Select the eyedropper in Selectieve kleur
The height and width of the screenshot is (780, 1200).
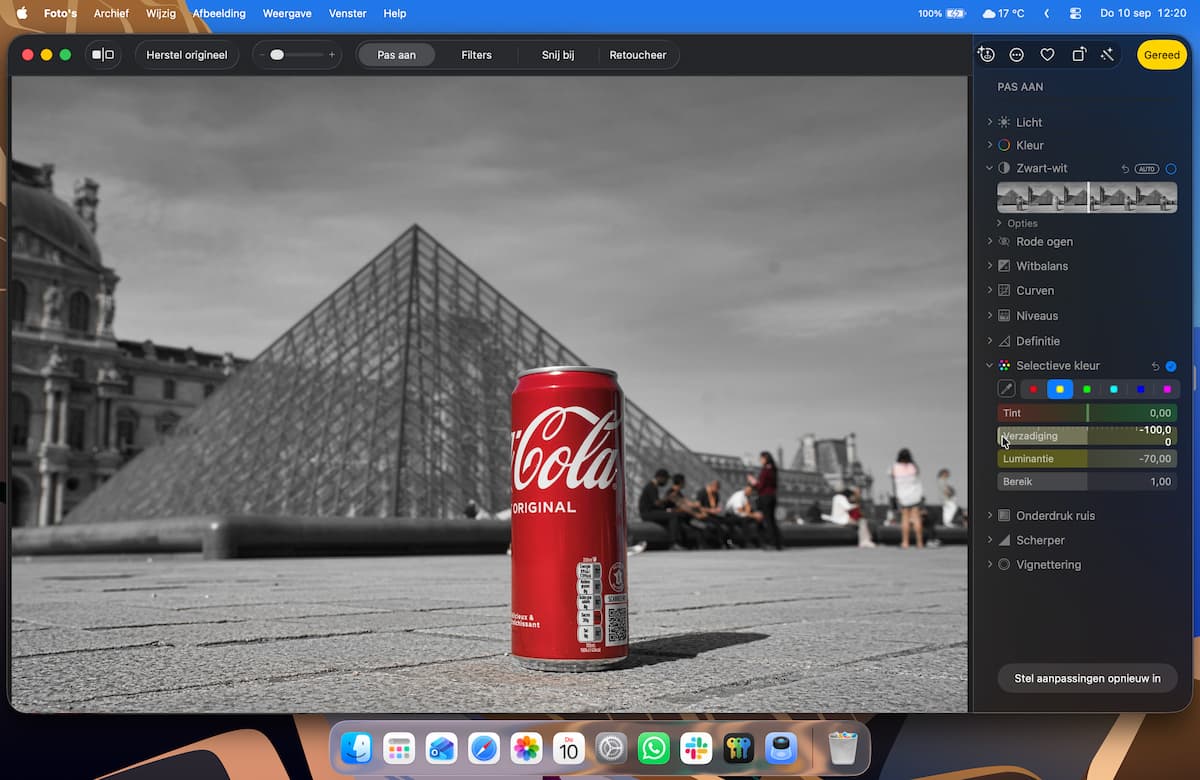[1007, 389]
